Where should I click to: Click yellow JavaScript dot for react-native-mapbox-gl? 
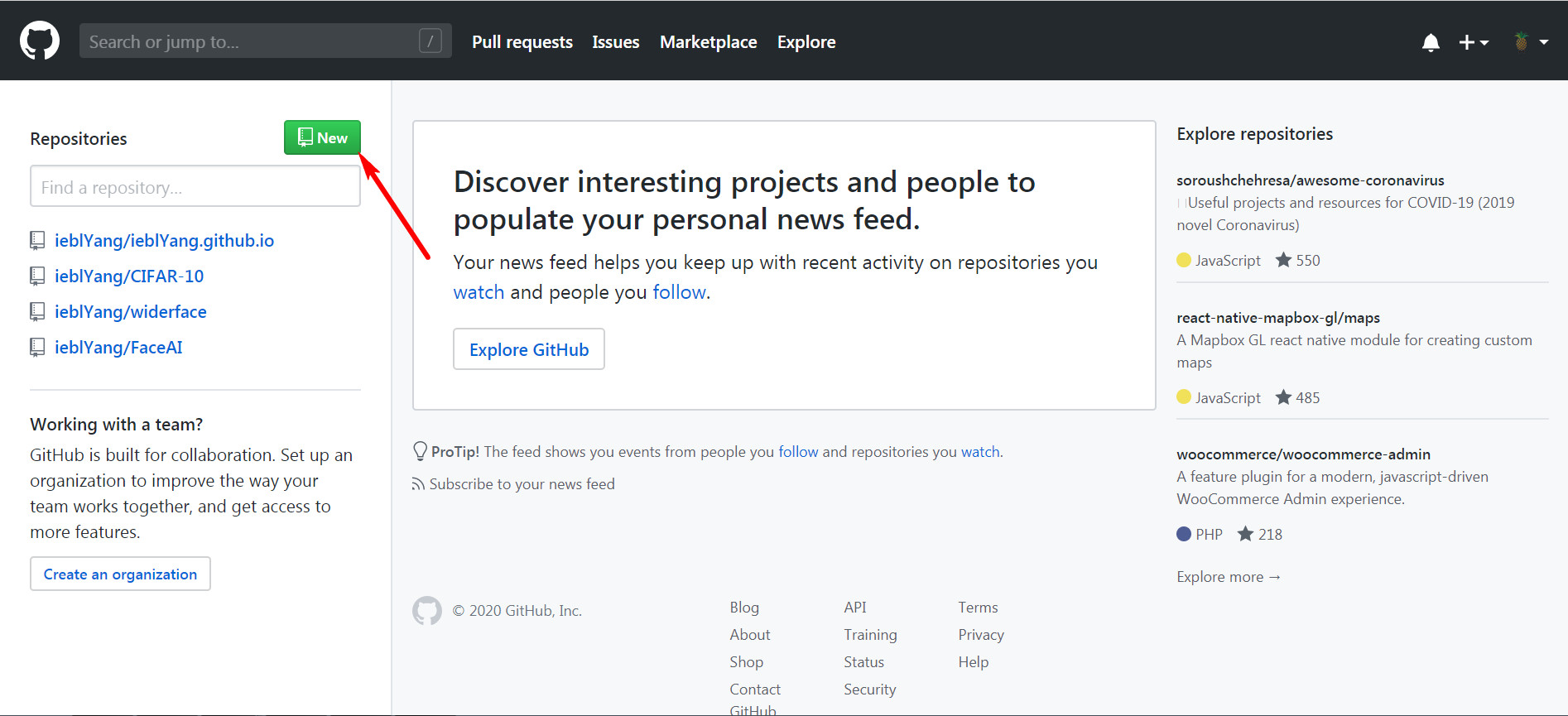pos(1184,397)
